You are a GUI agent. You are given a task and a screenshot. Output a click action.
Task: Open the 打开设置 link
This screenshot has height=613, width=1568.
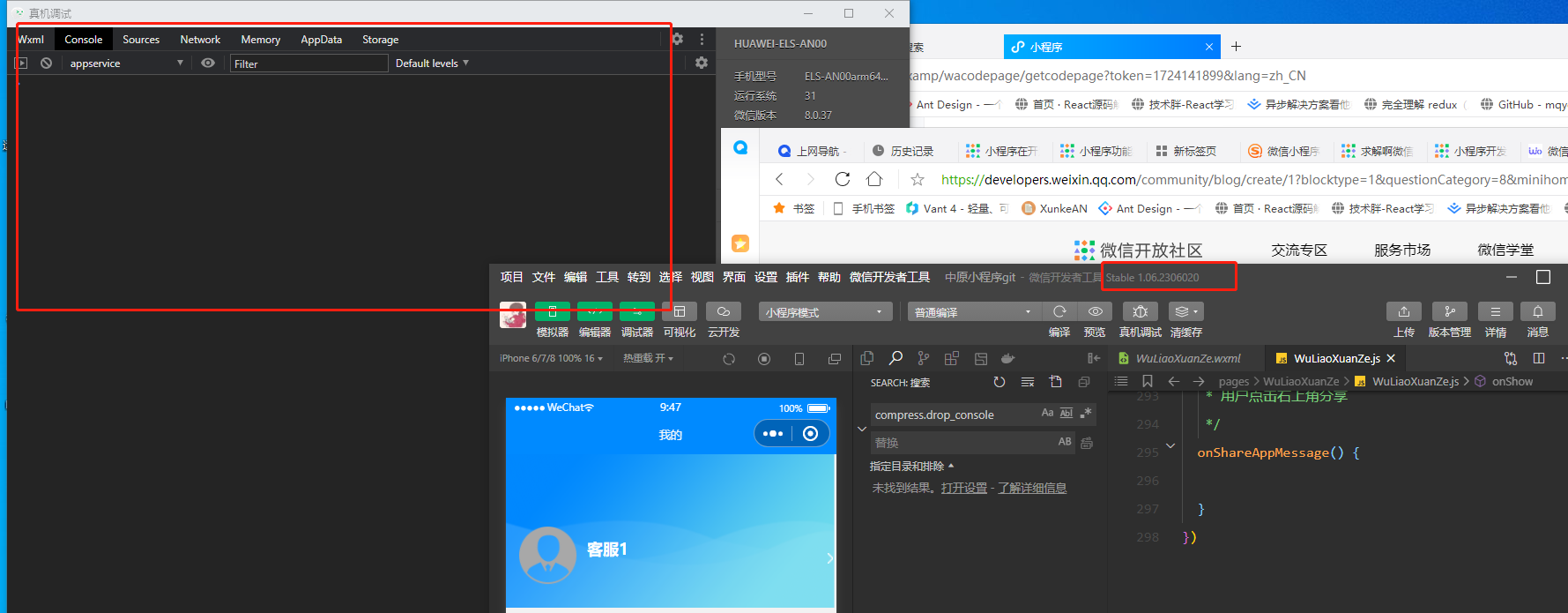point(964,488)
